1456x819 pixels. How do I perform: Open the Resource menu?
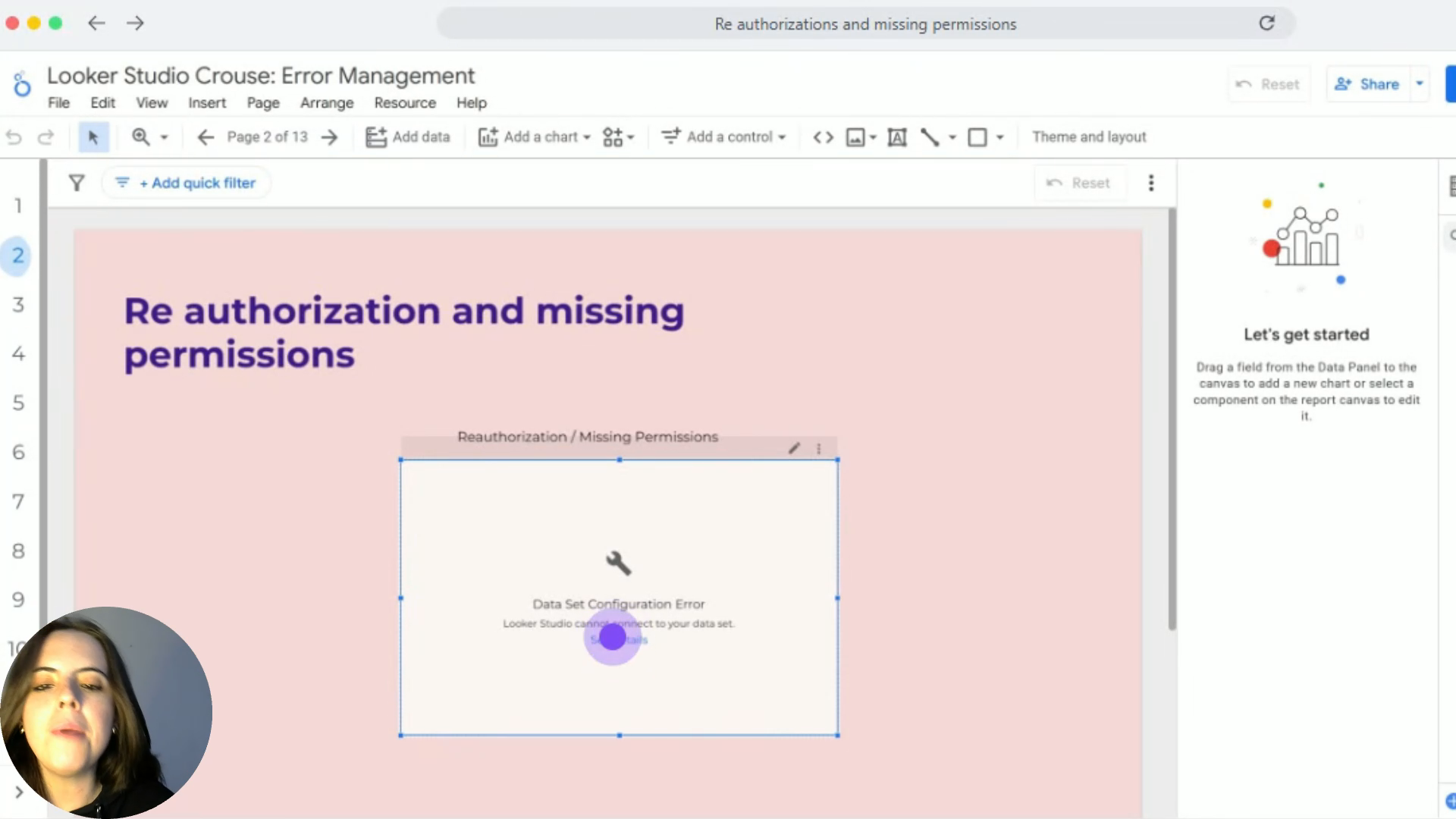coord(405,103)
